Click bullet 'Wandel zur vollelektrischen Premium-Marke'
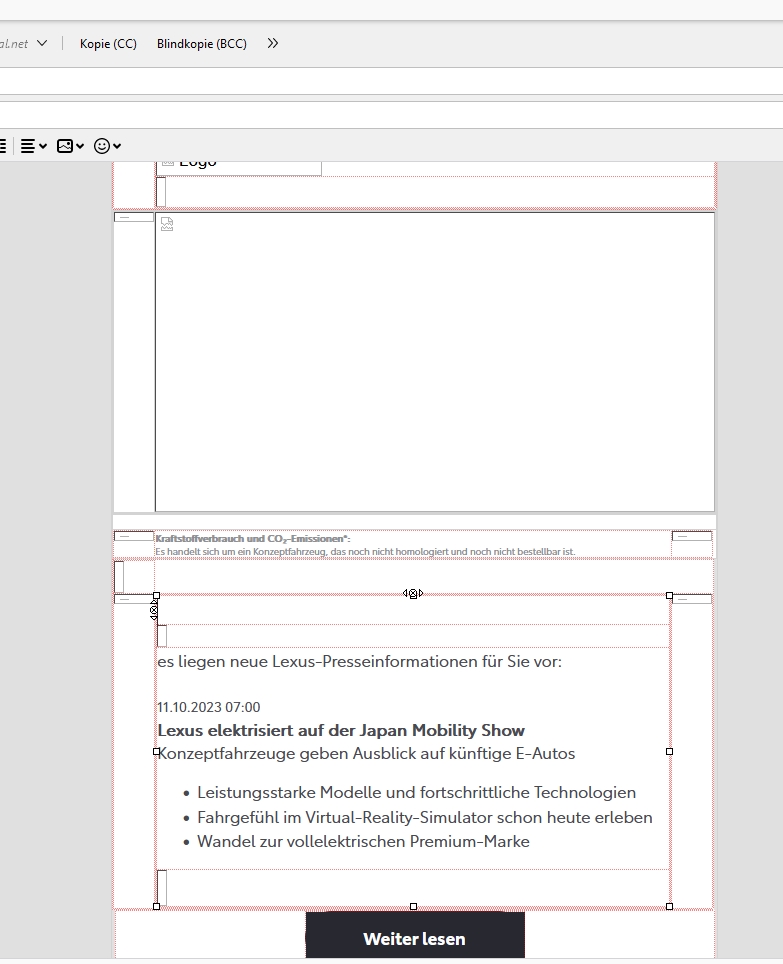Screen dimensions: 783x964 click(x=363, y=842)
